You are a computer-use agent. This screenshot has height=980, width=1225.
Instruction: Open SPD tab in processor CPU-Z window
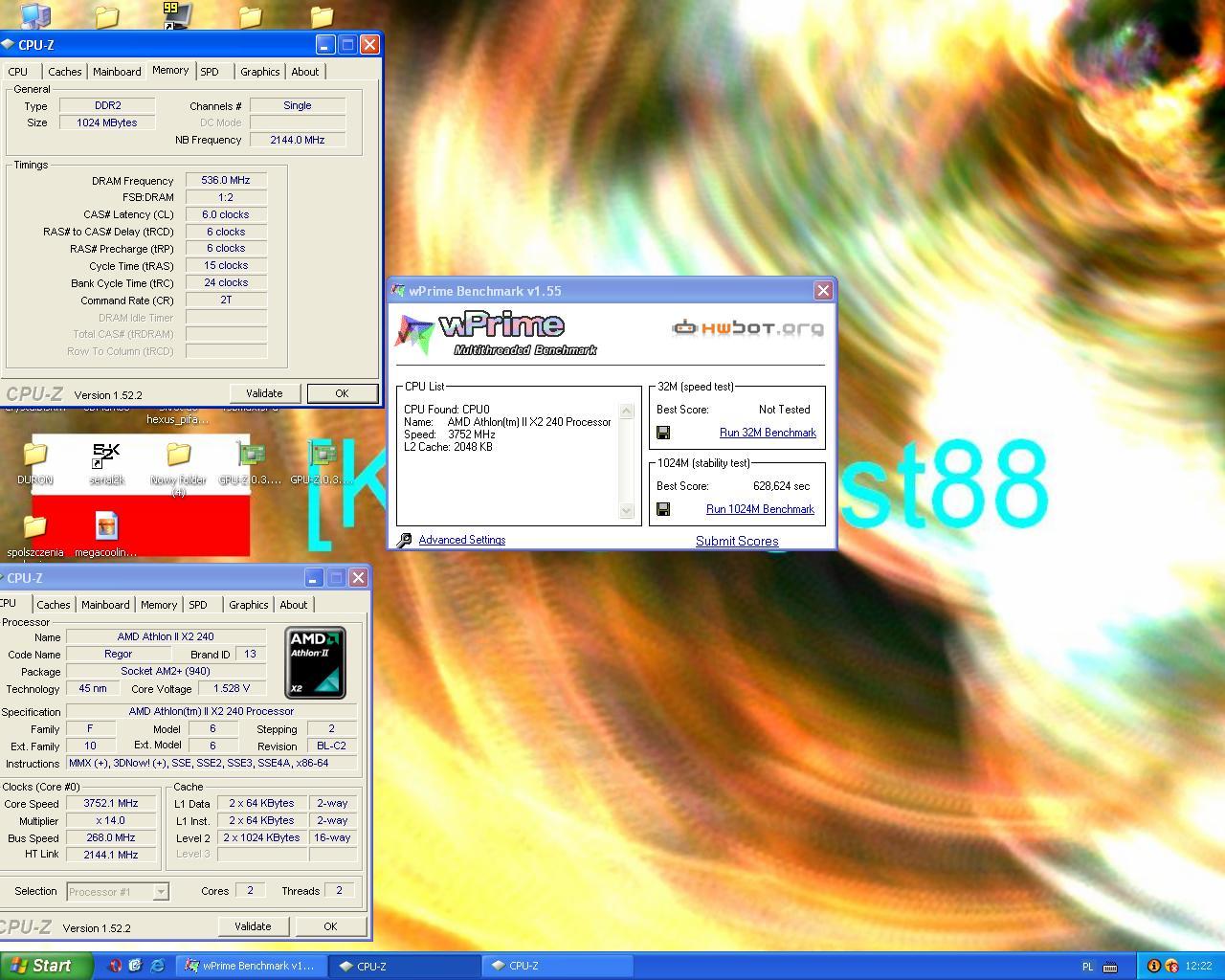pyautogui.click(x=198, y=605)
